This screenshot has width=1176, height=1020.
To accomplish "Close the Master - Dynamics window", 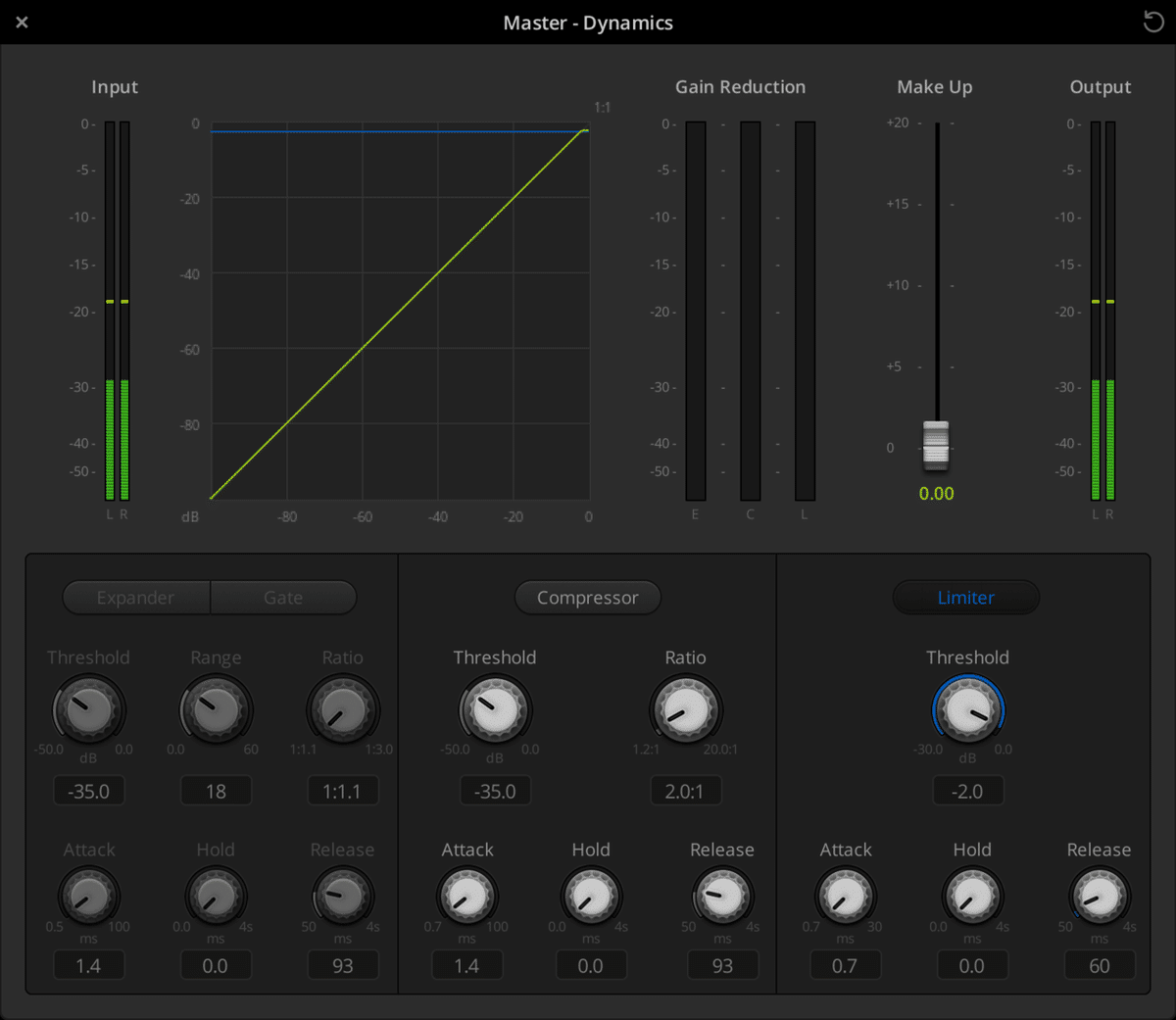I will (22, 22).
